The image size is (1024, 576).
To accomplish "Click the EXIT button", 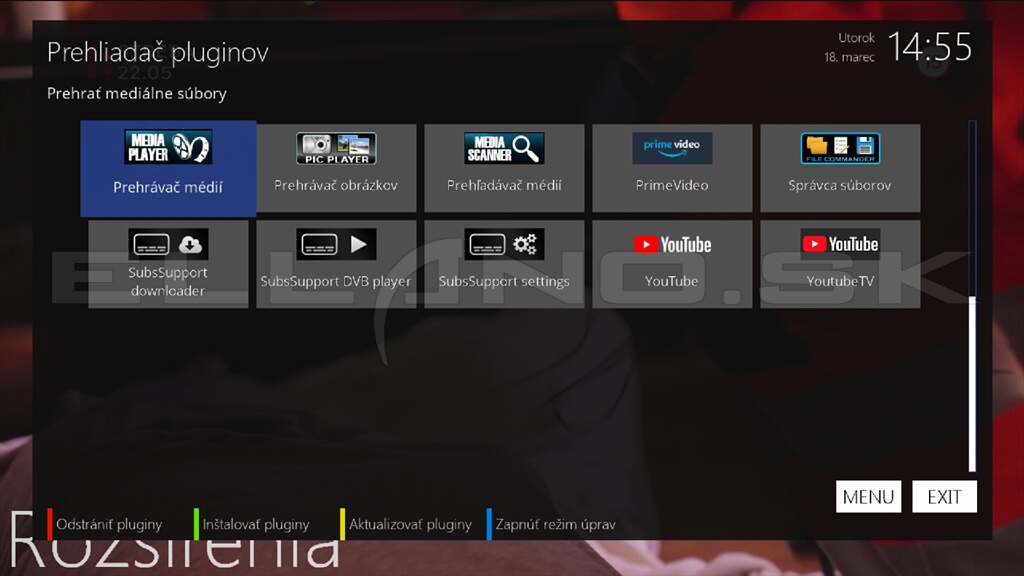I will click(x=944, y=497).
